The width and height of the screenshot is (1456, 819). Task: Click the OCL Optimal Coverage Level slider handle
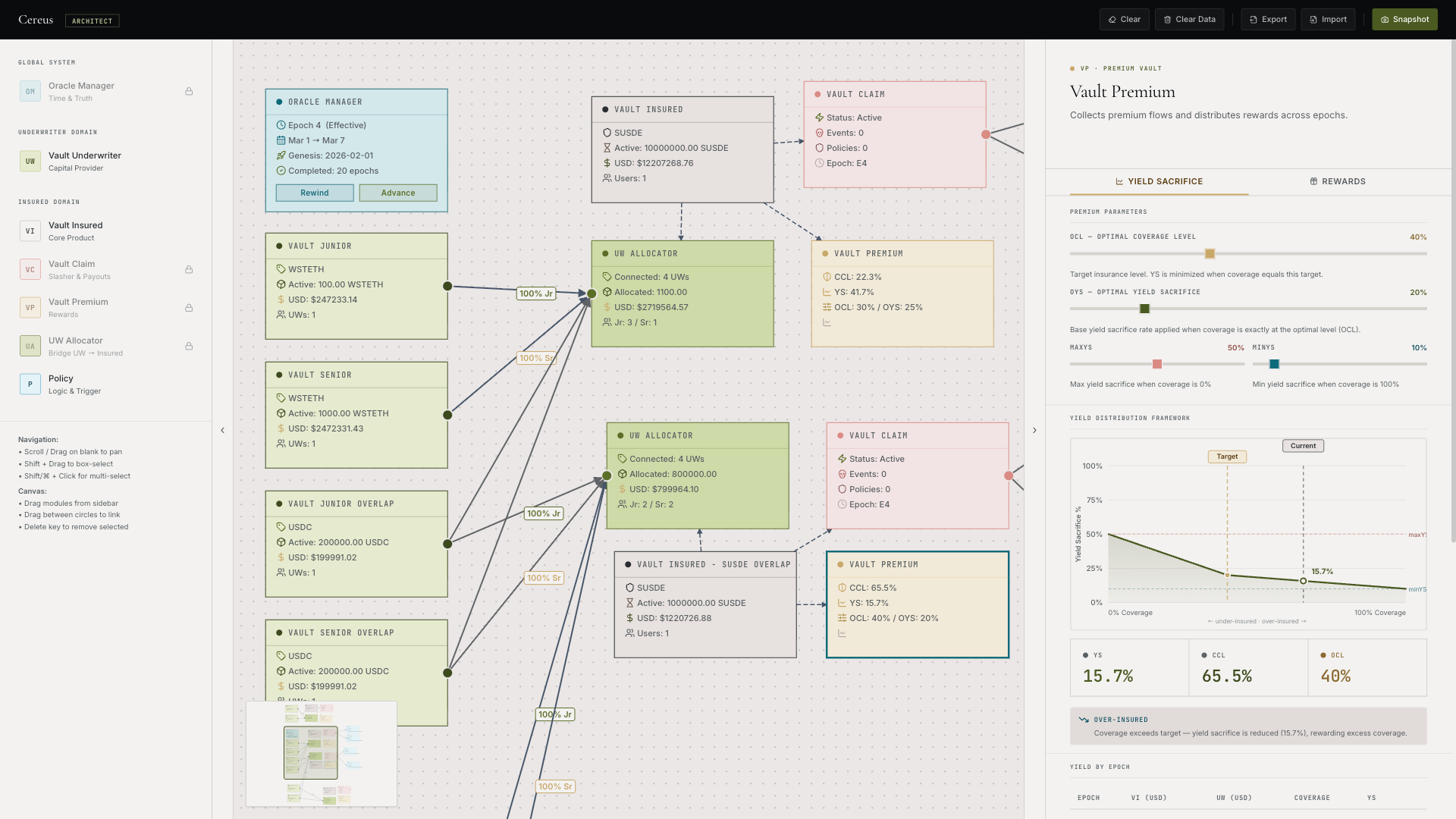[x=1210, y=254]
